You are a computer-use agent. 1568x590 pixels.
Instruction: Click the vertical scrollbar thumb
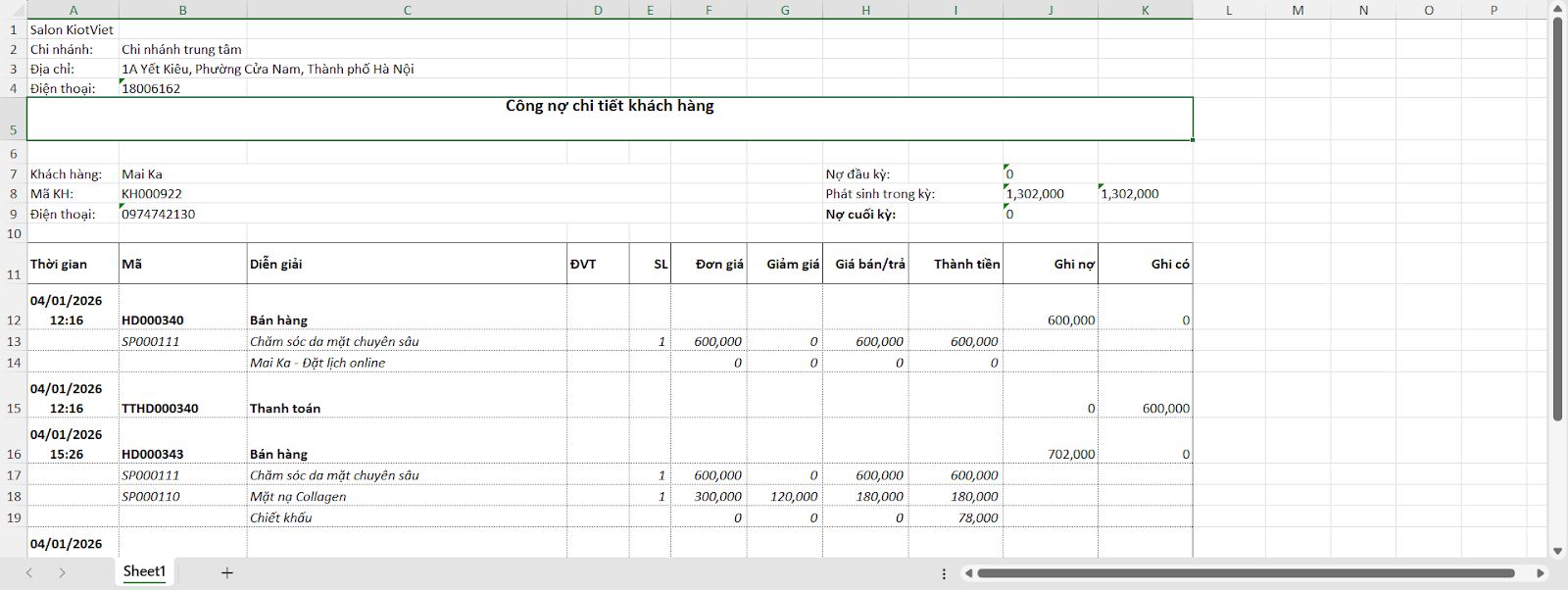(1557, 219)
